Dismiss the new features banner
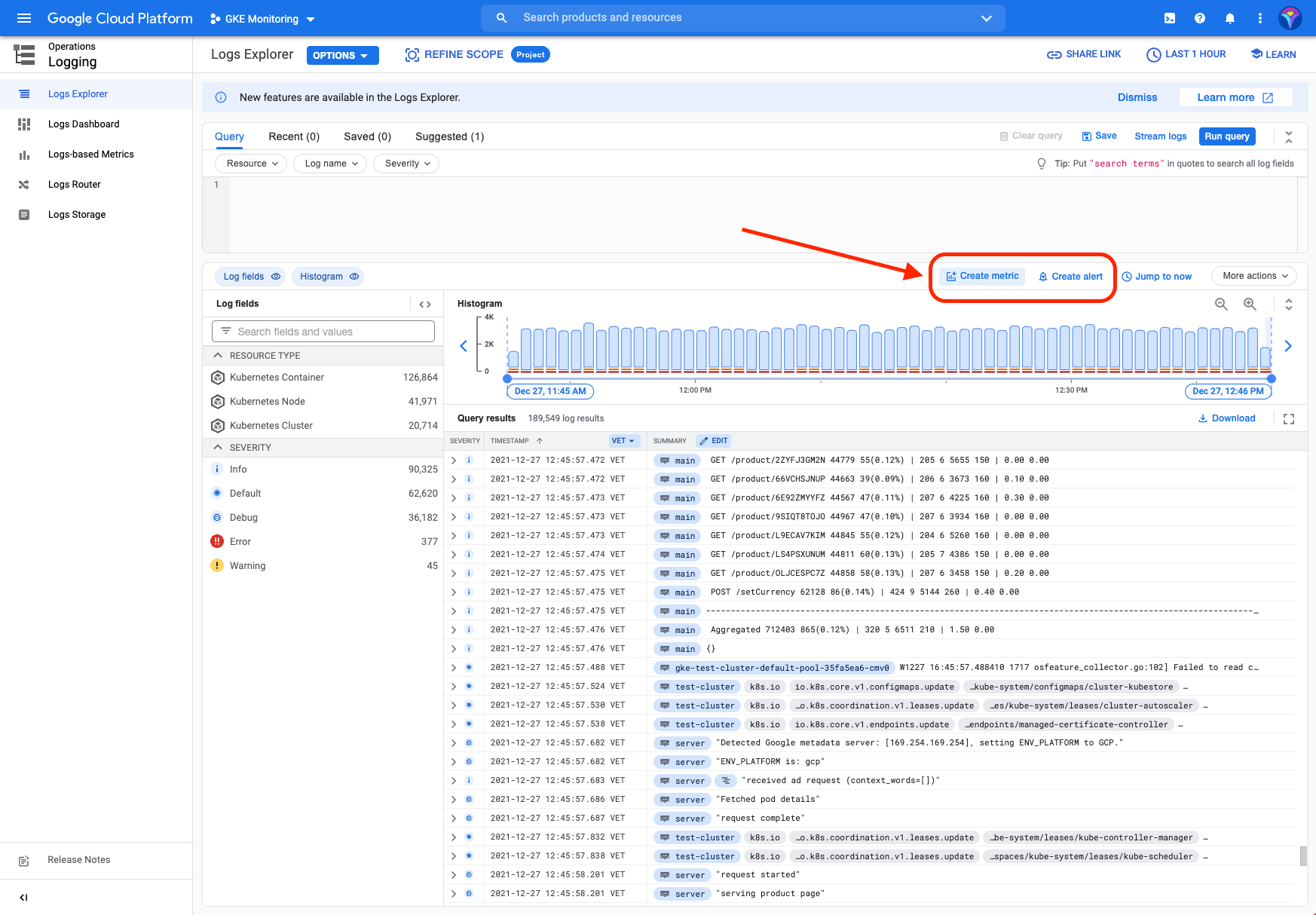Screen dimensions: 1316x915 1137,97
